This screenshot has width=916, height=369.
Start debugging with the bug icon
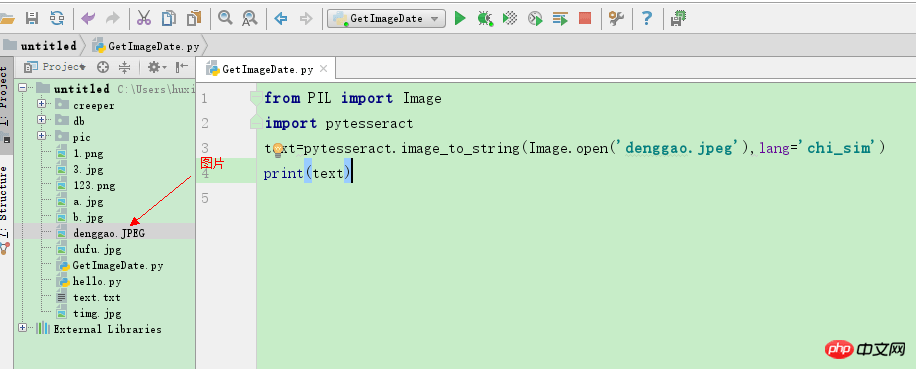coord(485,19)
